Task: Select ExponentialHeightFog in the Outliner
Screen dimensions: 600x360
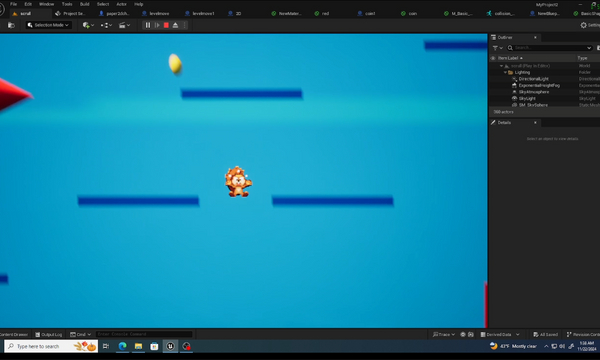Action: point(539,85)
